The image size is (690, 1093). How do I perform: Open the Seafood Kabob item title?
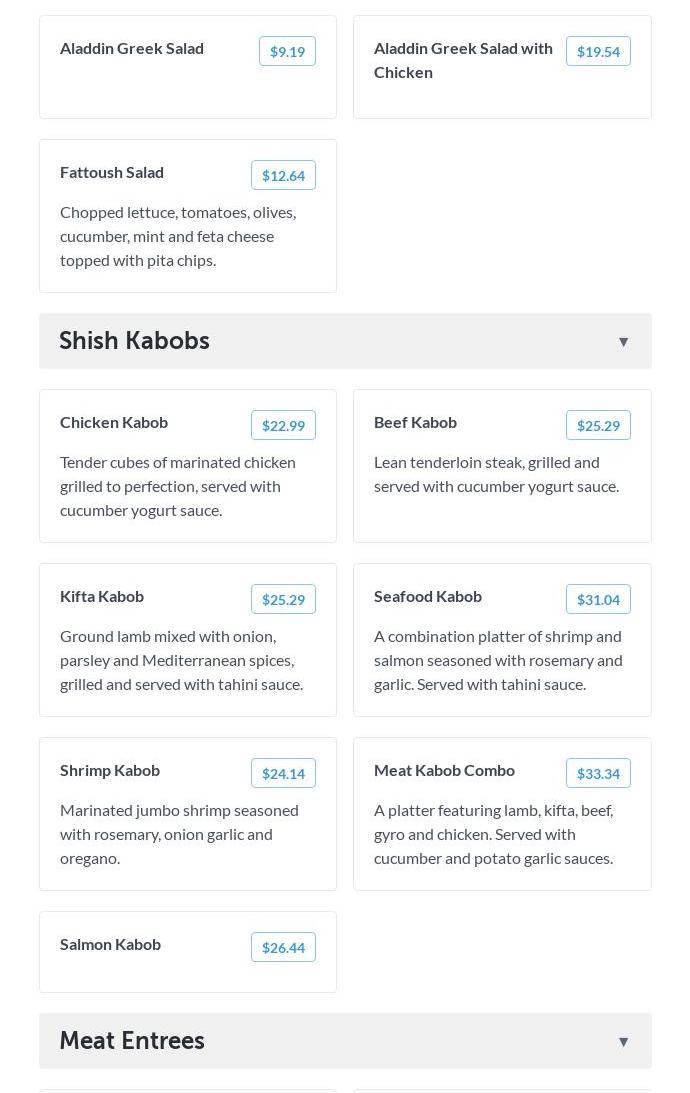(428, 596)
